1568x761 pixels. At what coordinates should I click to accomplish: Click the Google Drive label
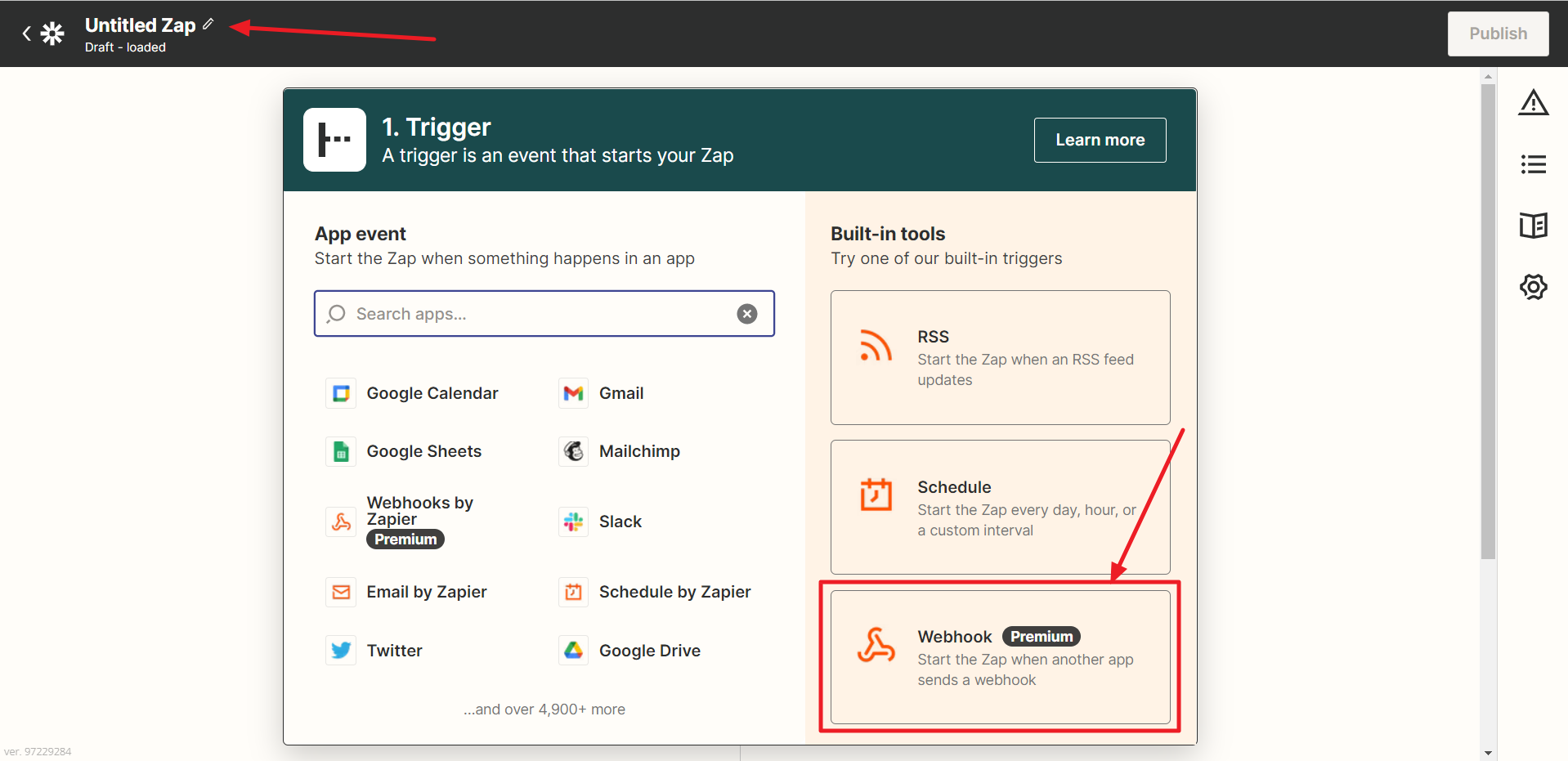click(650, 651)
